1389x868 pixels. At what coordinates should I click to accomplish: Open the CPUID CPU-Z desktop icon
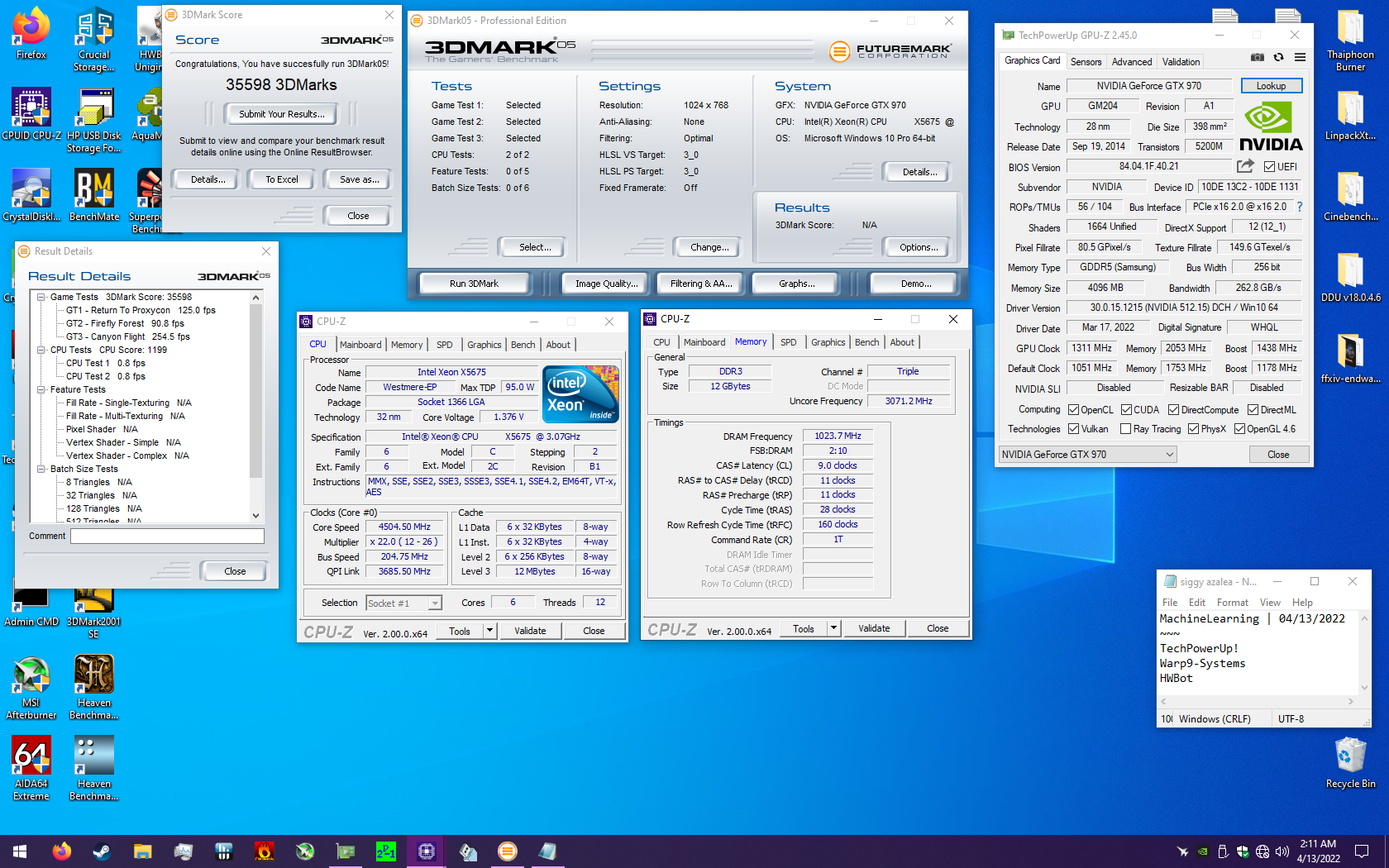coord(31,114)
